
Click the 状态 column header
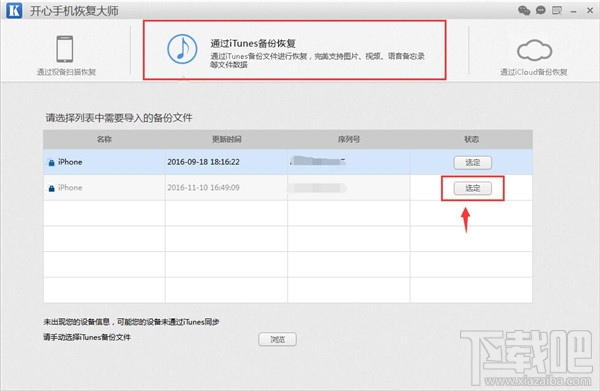pos(471,139)
